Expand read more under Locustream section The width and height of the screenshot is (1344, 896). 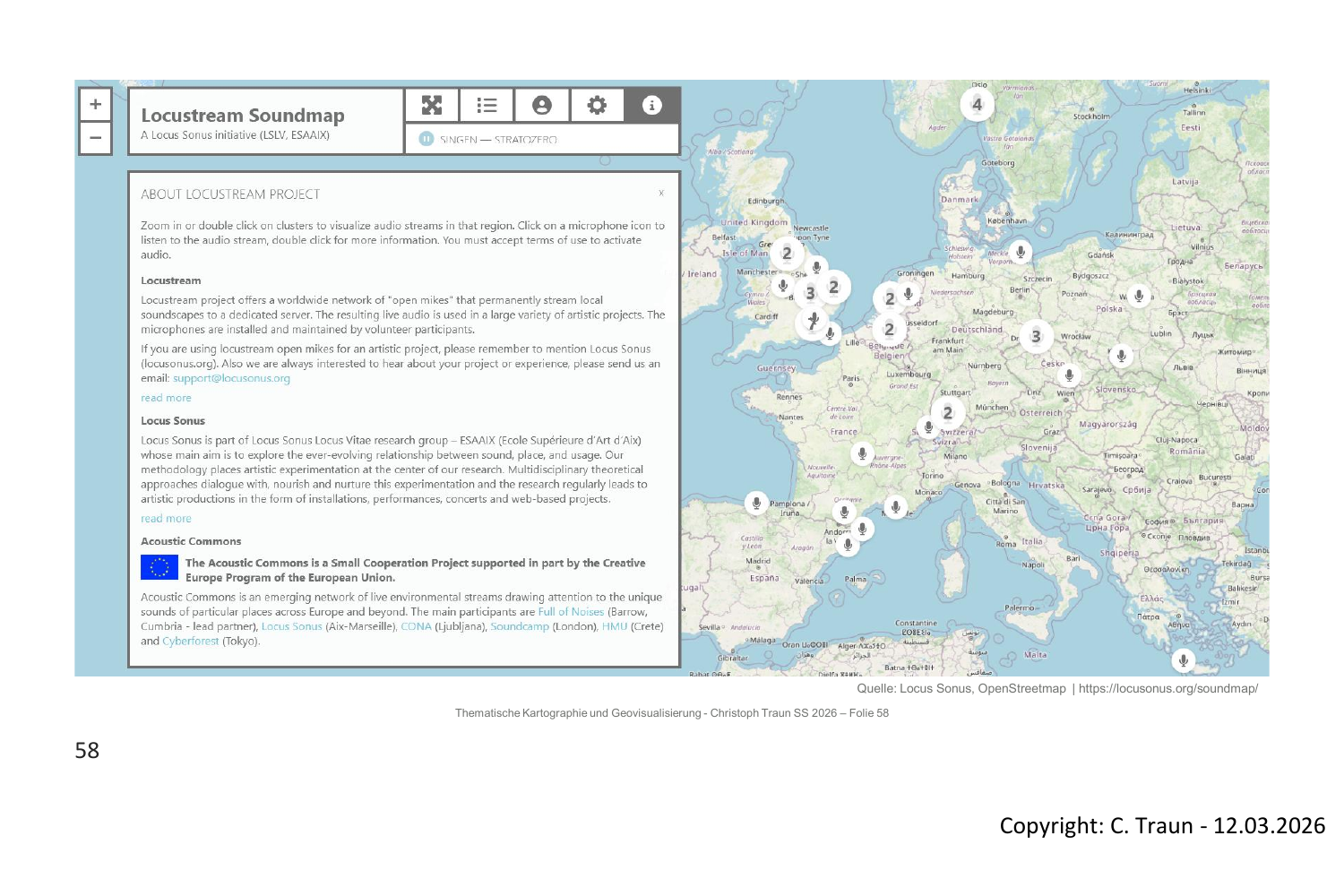166,398
